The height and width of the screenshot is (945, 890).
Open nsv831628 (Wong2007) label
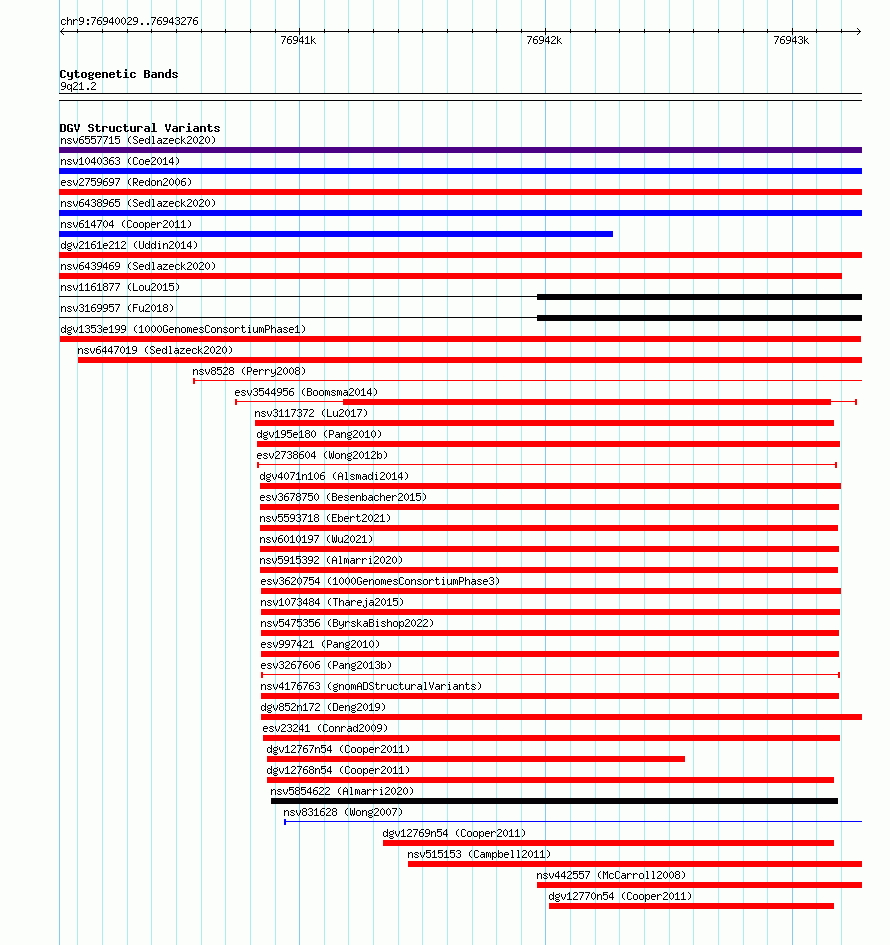point(343,813)
